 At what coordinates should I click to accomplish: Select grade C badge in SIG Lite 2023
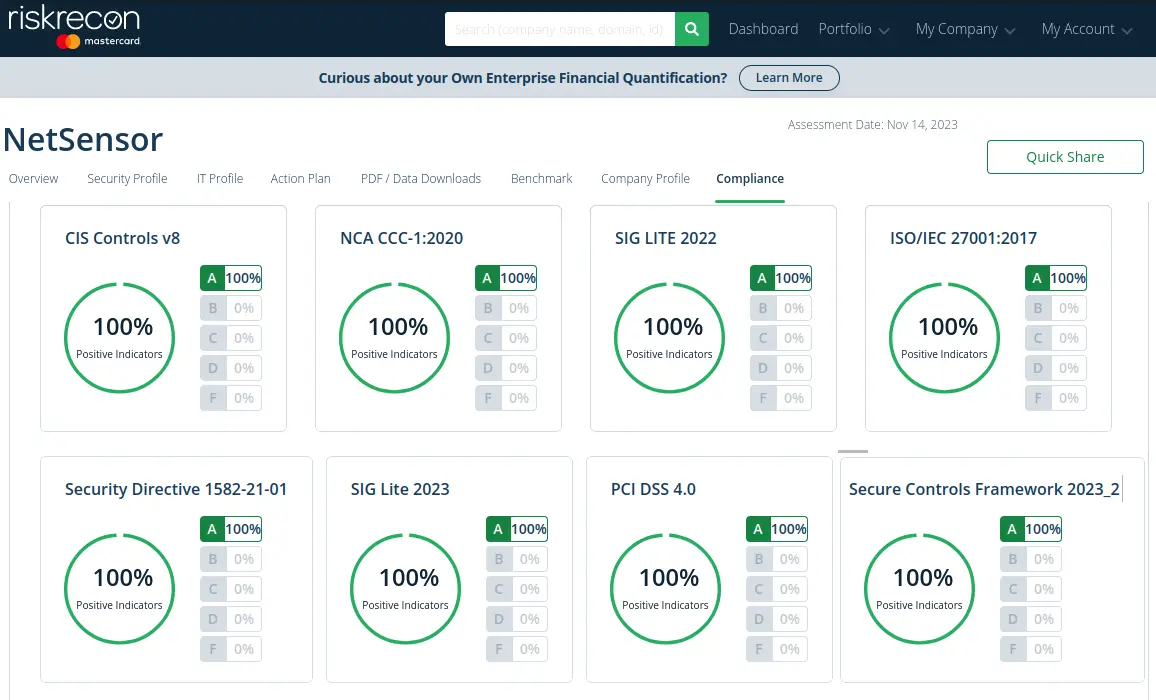coord(517,589)
